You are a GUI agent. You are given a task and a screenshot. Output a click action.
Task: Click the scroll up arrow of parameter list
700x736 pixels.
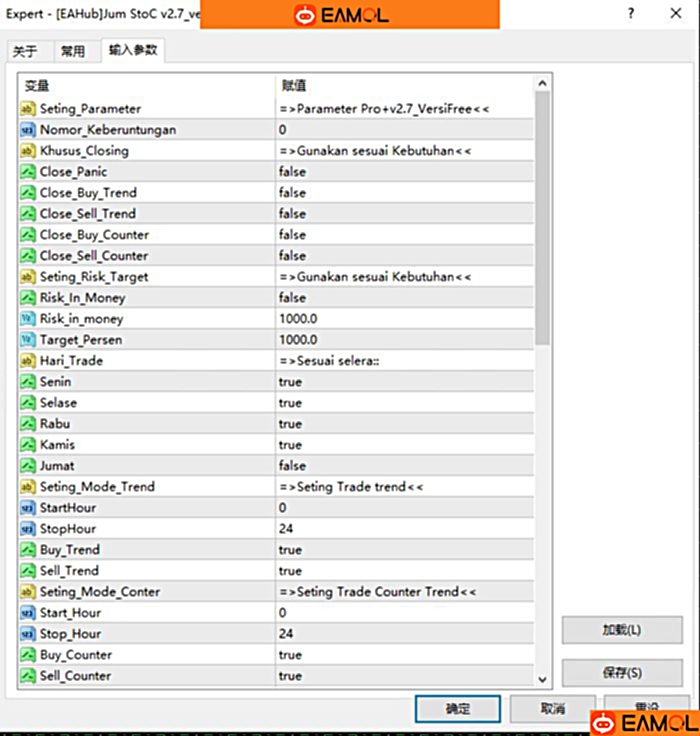pyautogui.click(x=542, y=84)
